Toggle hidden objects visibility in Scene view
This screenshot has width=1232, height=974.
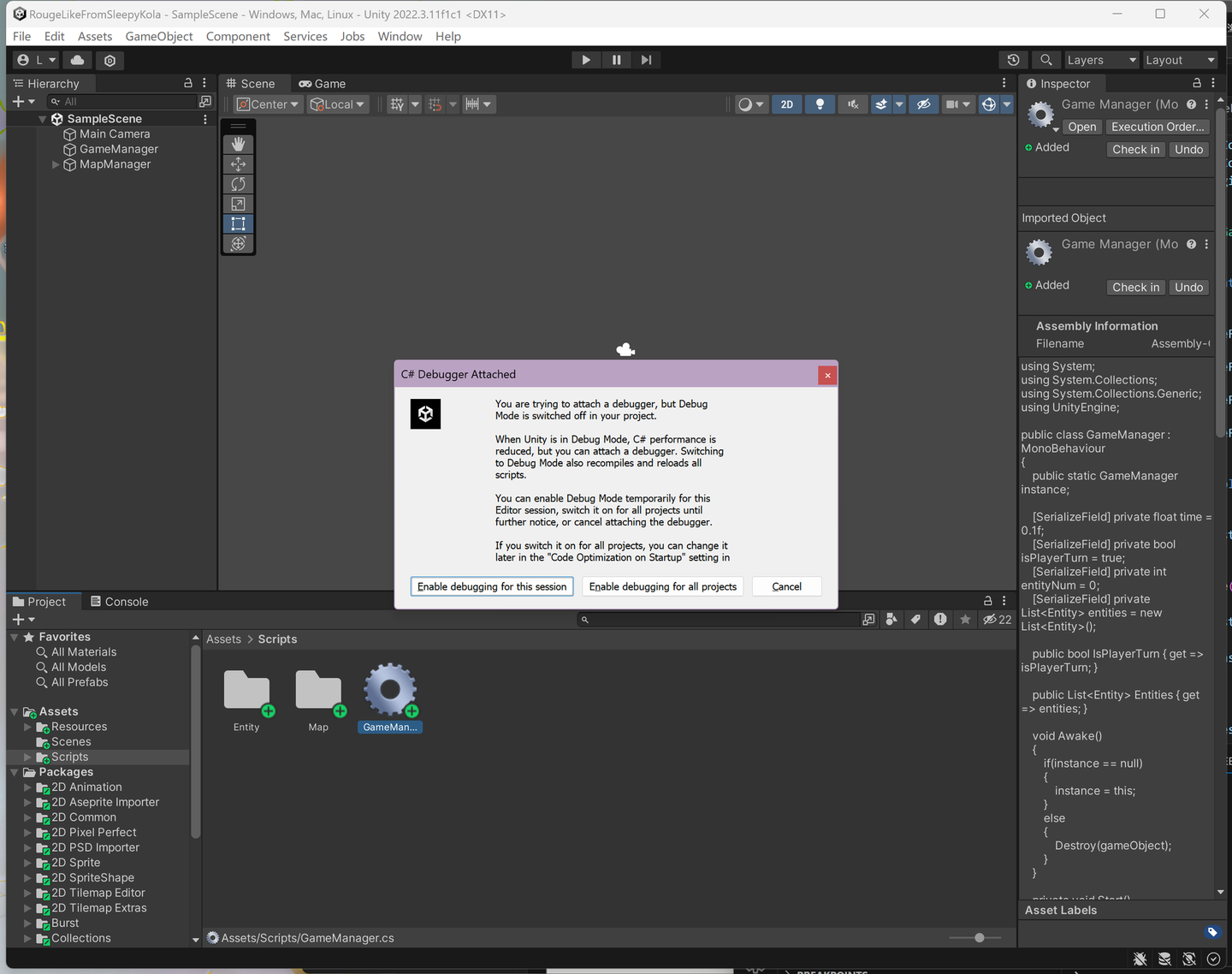click(924, 104)
